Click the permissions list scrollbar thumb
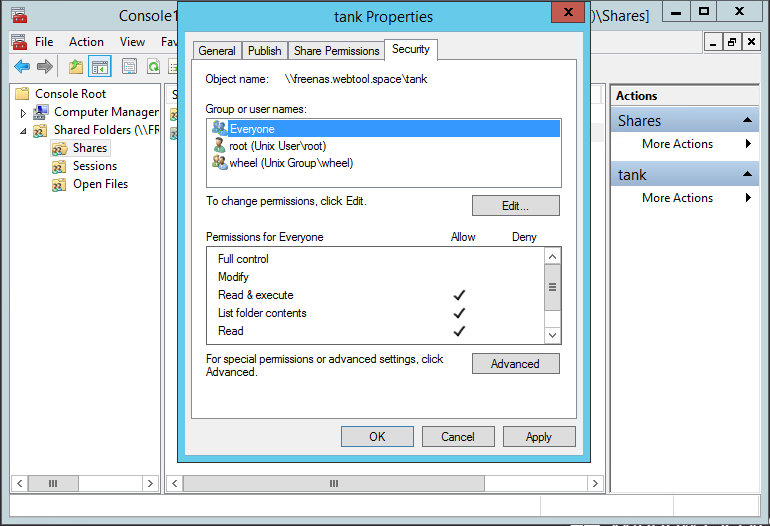Screen dimensions: 770x526 tap(552, 287)
